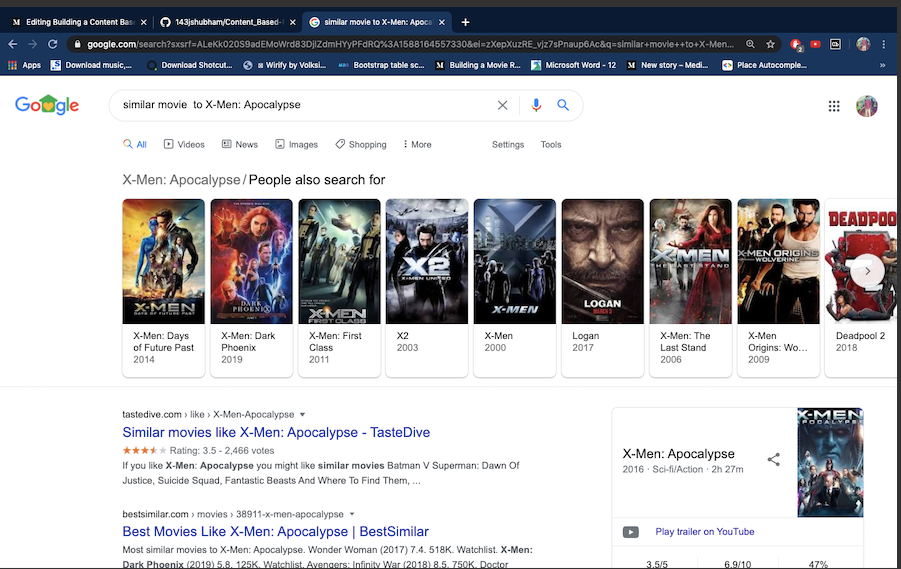Open the X2 2003 movie card
The height and width of the screenshot is (569, 901).
point(427,288)
